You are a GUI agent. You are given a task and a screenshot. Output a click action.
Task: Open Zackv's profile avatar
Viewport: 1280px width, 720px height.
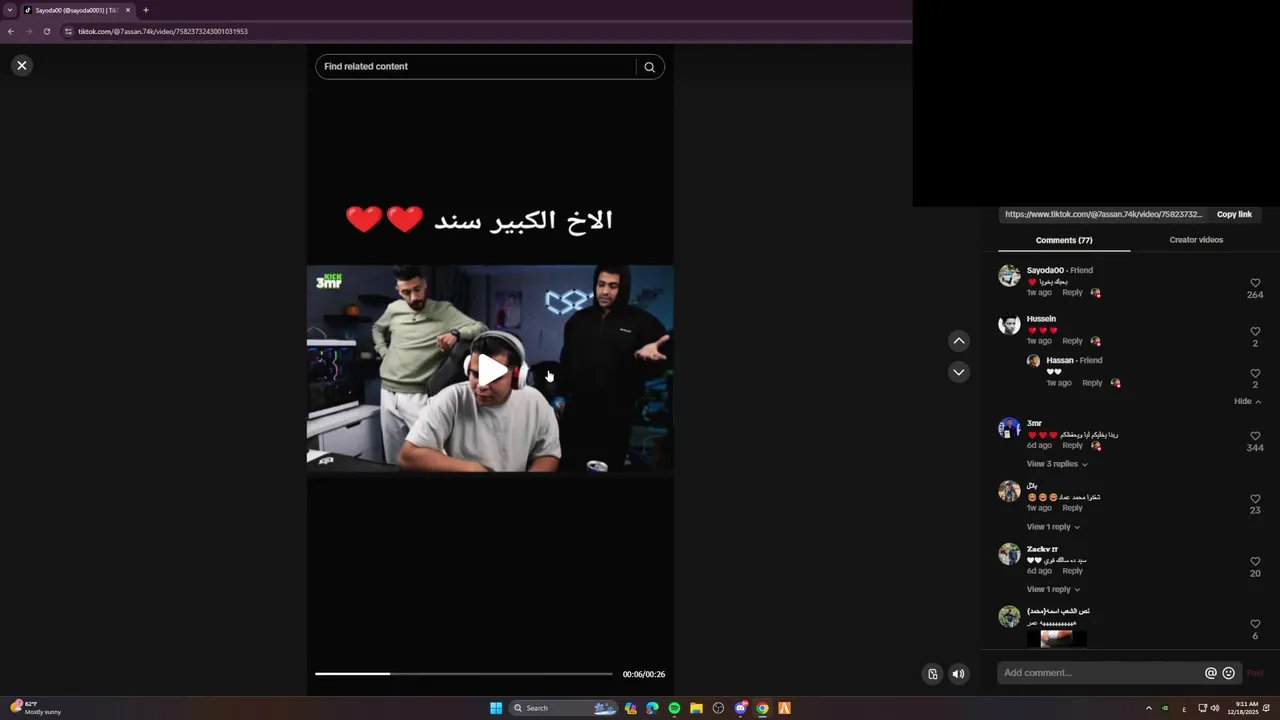coord(1009,554)
